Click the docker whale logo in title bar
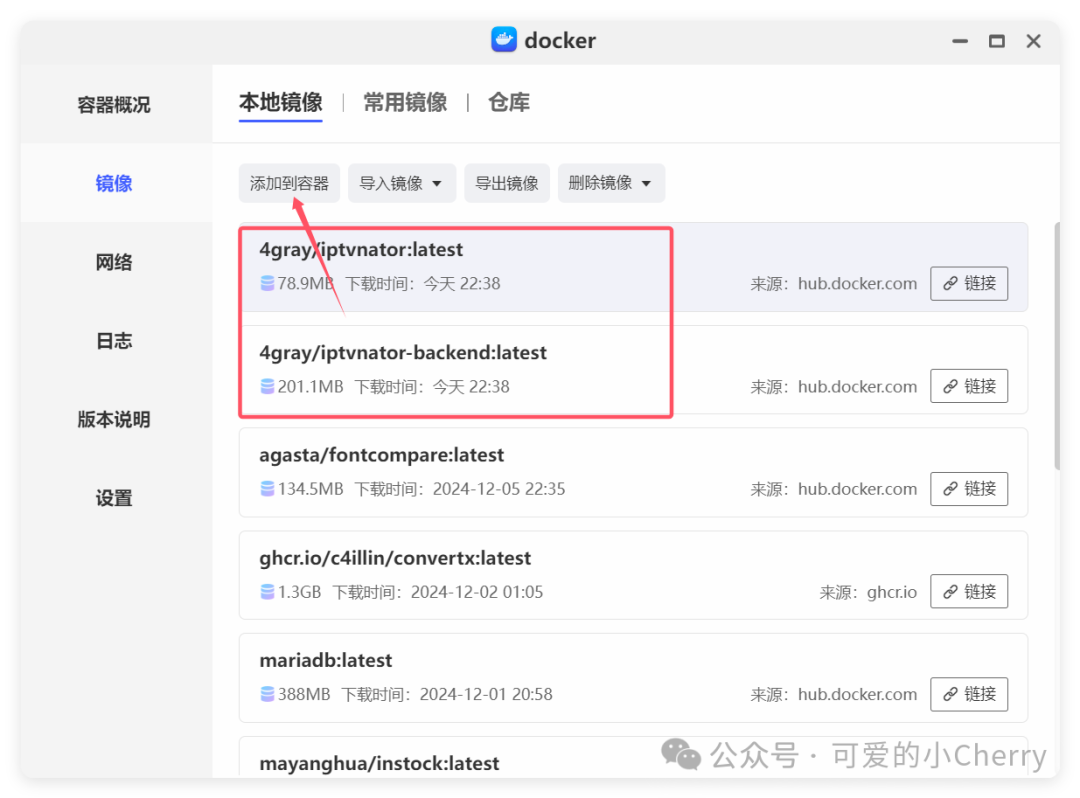The height and width of the screenshot is (798, 1080). [x=503, y=40]
